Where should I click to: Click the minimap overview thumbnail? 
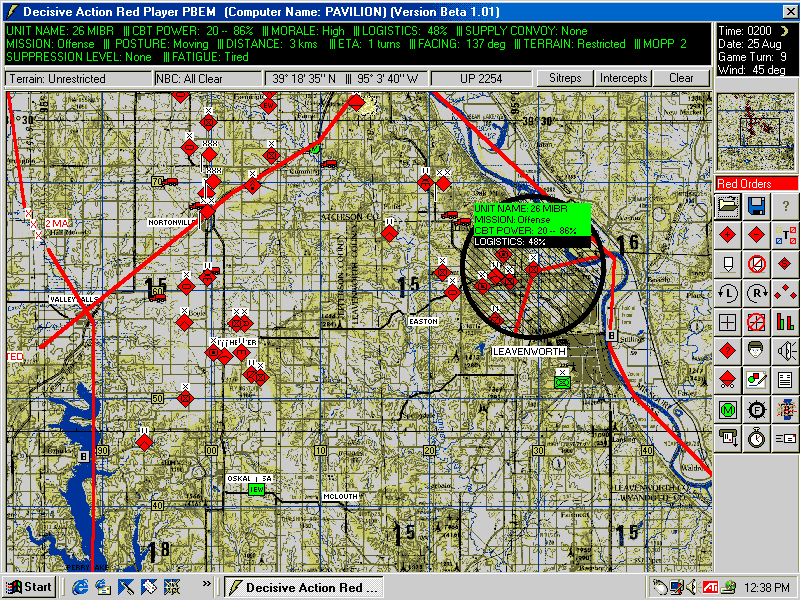coord(756,130)
